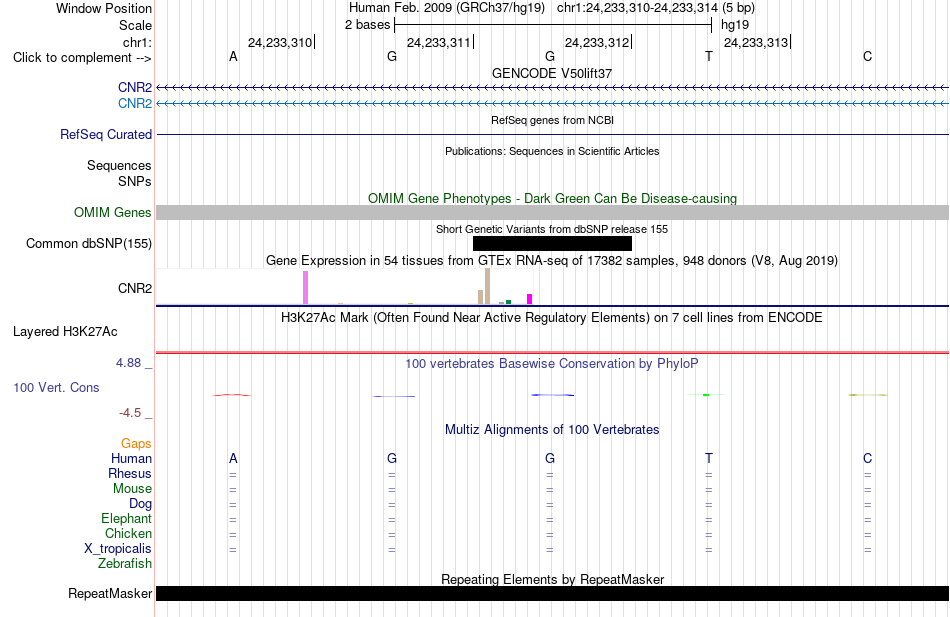Click the PhyloP Basewise Conservation title

[552, 364]
